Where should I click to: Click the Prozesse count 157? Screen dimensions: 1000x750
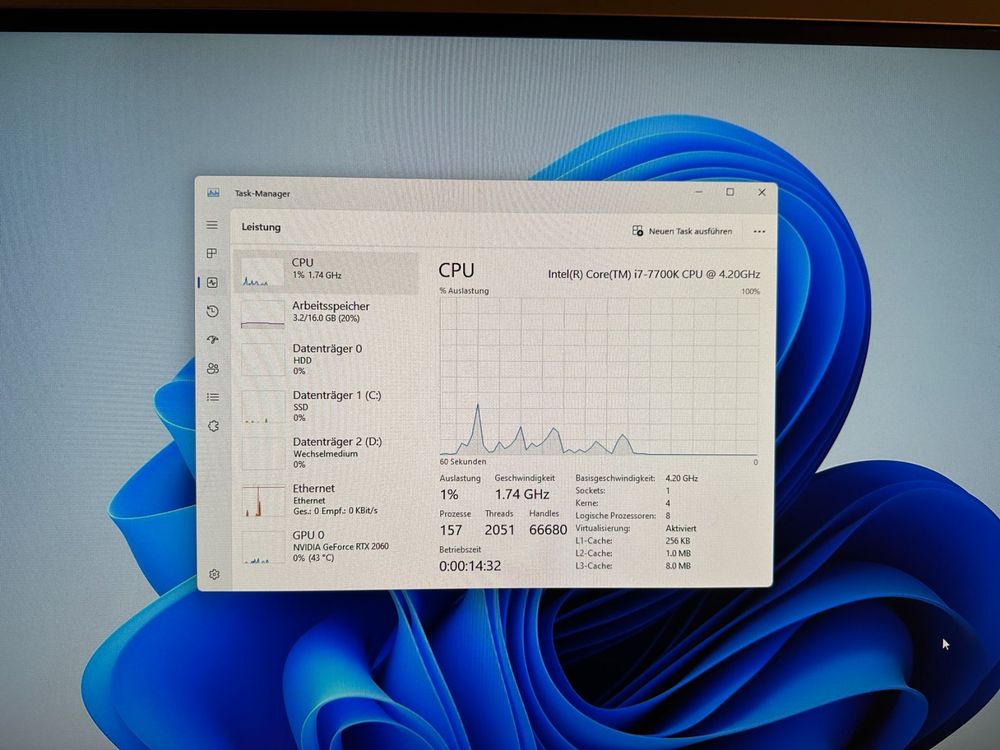451,530
